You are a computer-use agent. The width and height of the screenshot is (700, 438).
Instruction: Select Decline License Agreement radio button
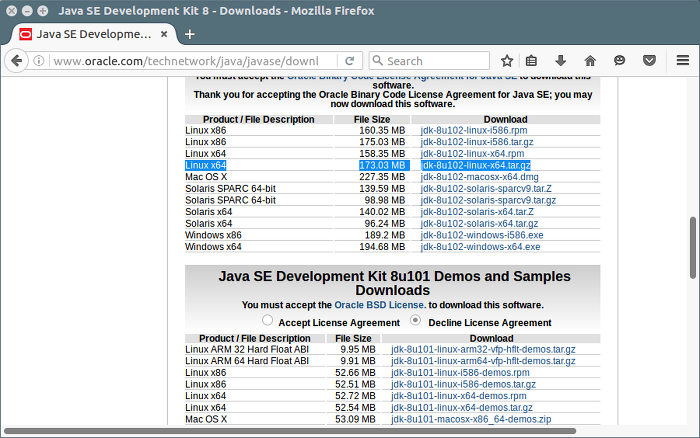coord(416,320)
